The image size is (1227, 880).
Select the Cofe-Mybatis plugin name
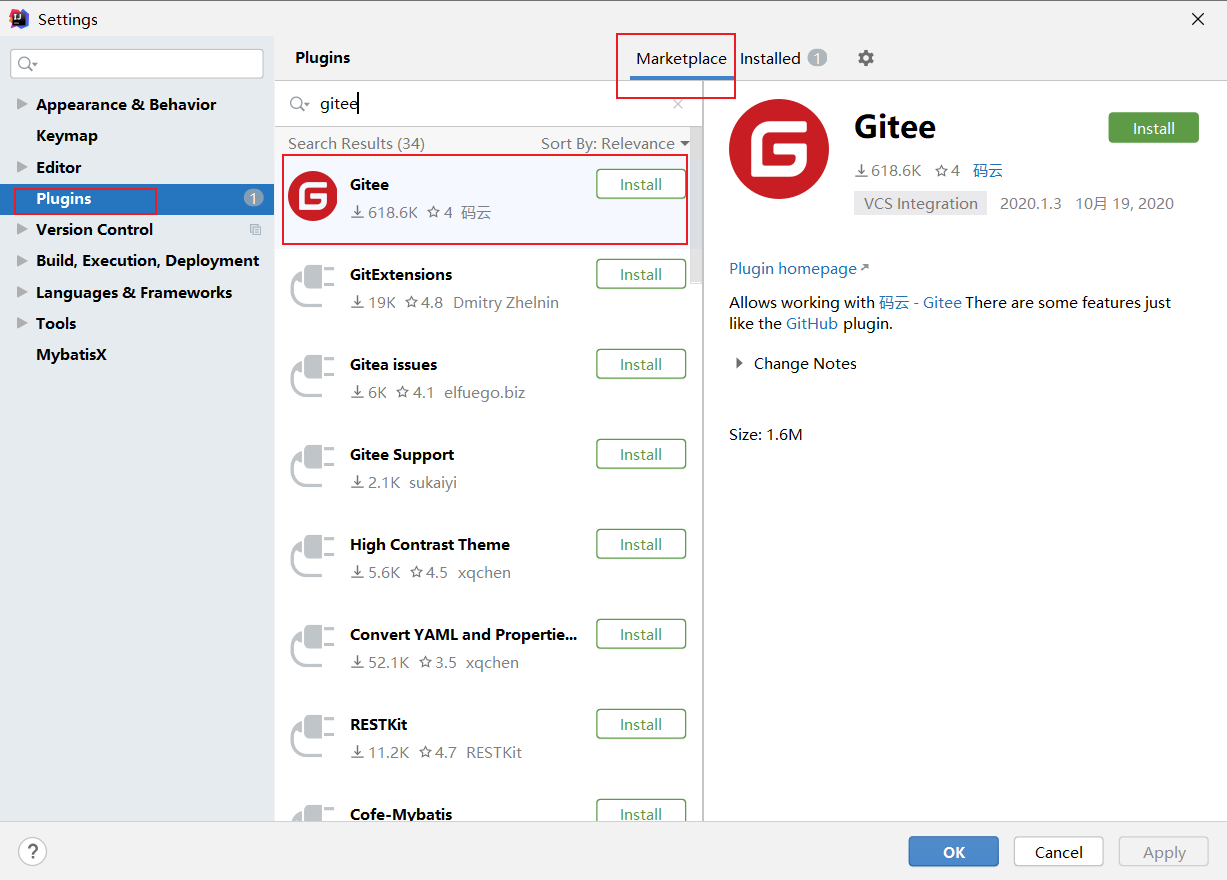[x=401, y=814]
